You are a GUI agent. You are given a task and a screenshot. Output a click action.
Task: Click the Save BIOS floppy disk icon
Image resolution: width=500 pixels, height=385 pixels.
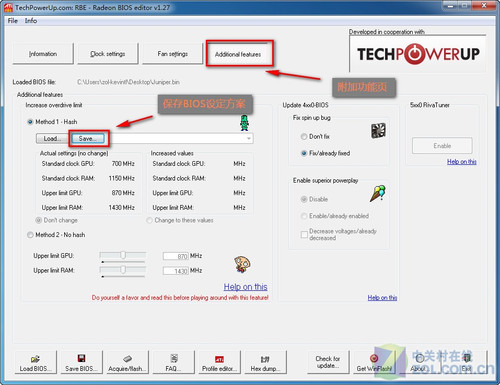tap(81, 362)
